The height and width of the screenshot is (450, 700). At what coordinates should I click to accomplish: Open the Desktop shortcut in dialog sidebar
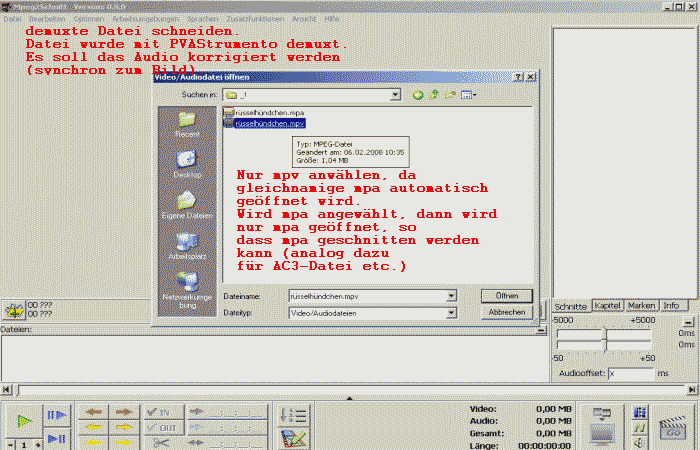[187, 164]
